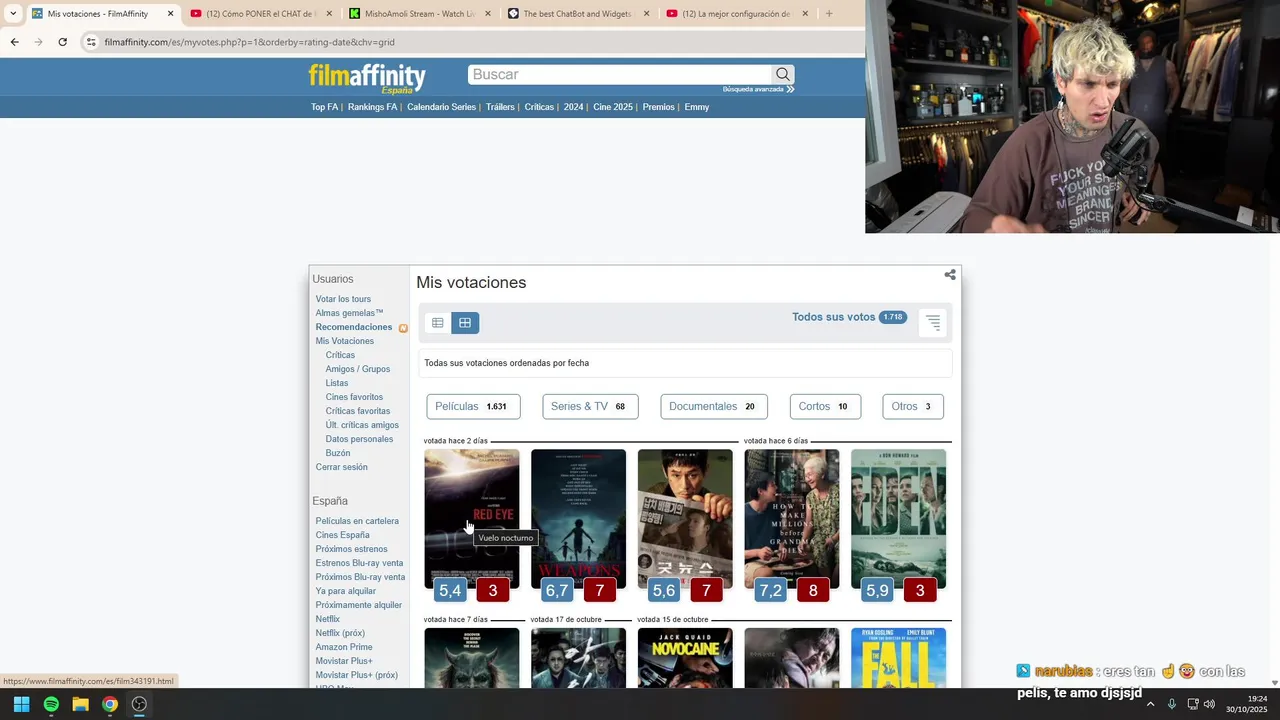Switch to MishoAmoli Stream tab
This screenshot has width=1280, height=720.
click(420, 14)
